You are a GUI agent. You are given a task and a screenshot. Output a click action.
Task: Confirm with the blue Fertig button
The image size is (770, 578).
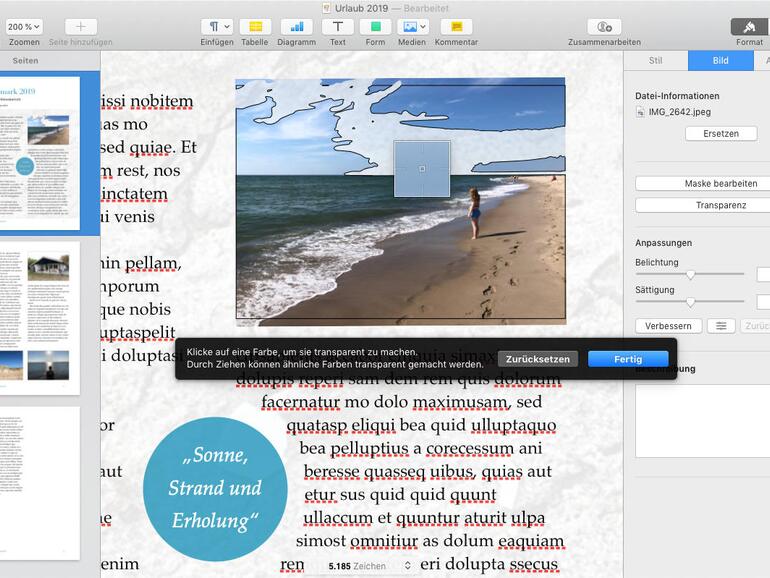coord(628,359)
